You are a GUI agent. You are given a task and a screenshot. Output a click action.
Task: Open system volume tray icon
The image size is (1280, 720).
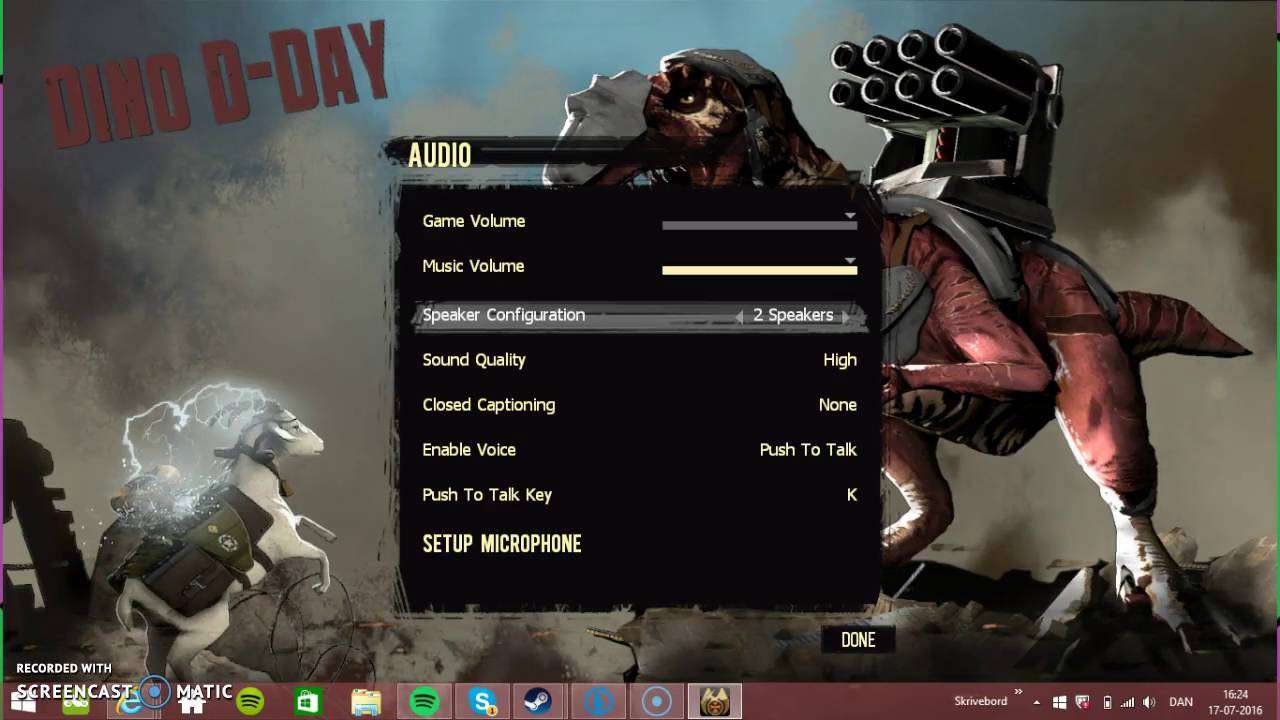pyautogui.click(x=1149, y=702)
